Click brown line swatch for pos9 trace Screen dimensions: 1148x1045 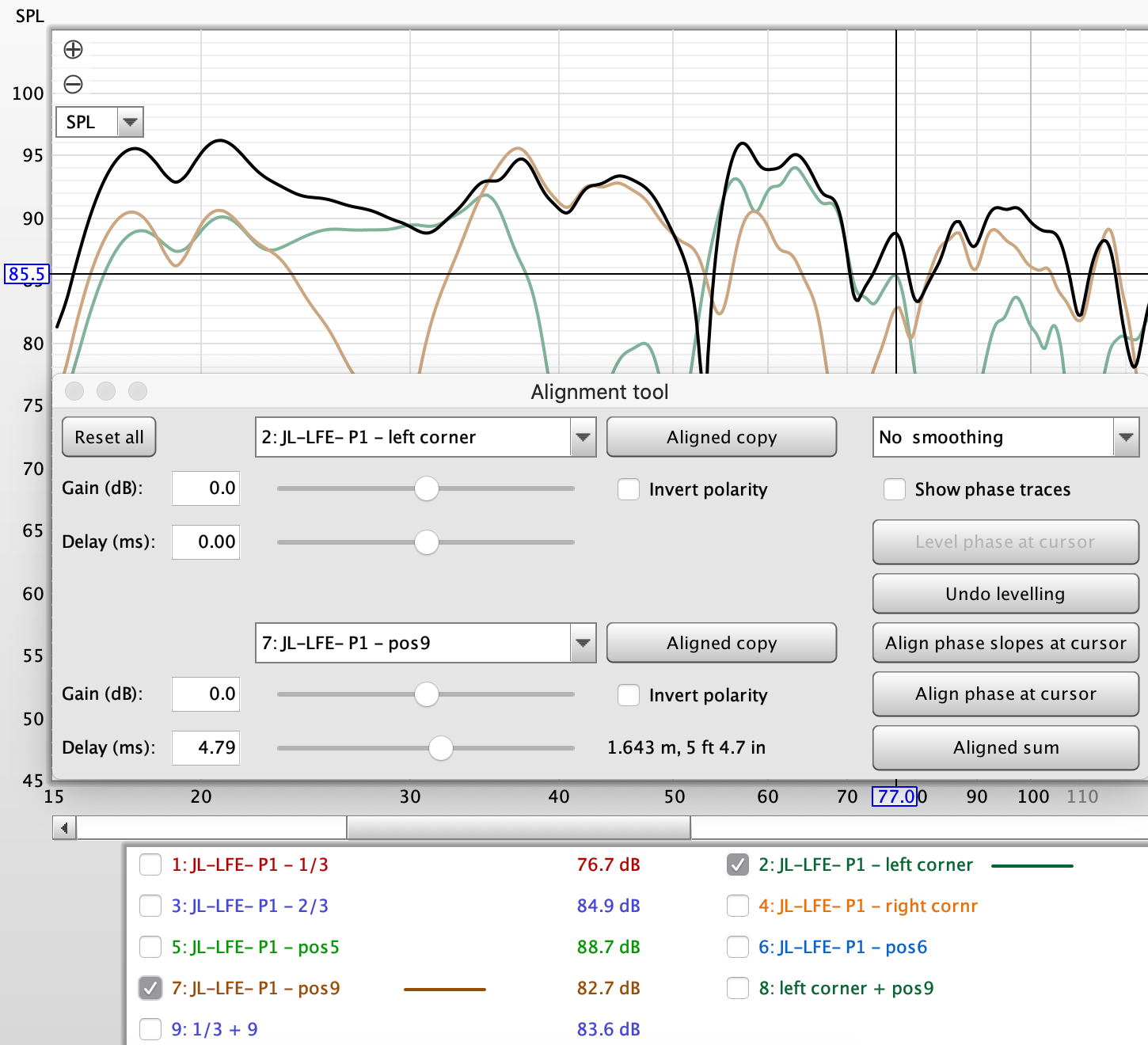(445, 990)
